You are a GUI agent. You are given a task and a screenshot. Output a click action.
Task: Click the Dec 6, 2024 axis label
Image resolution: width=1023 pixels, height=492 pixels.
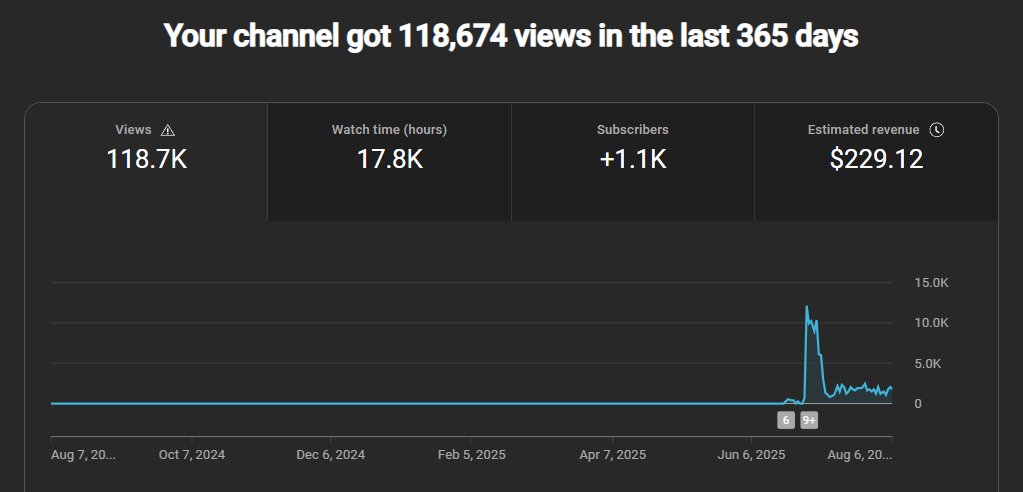click(x=331, y=454)
